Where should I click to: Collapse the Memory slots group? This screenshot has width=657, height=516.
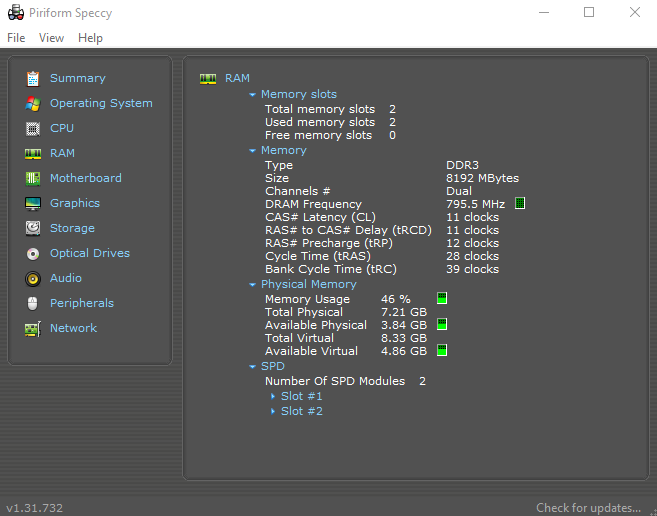click(x=252, y=95)
